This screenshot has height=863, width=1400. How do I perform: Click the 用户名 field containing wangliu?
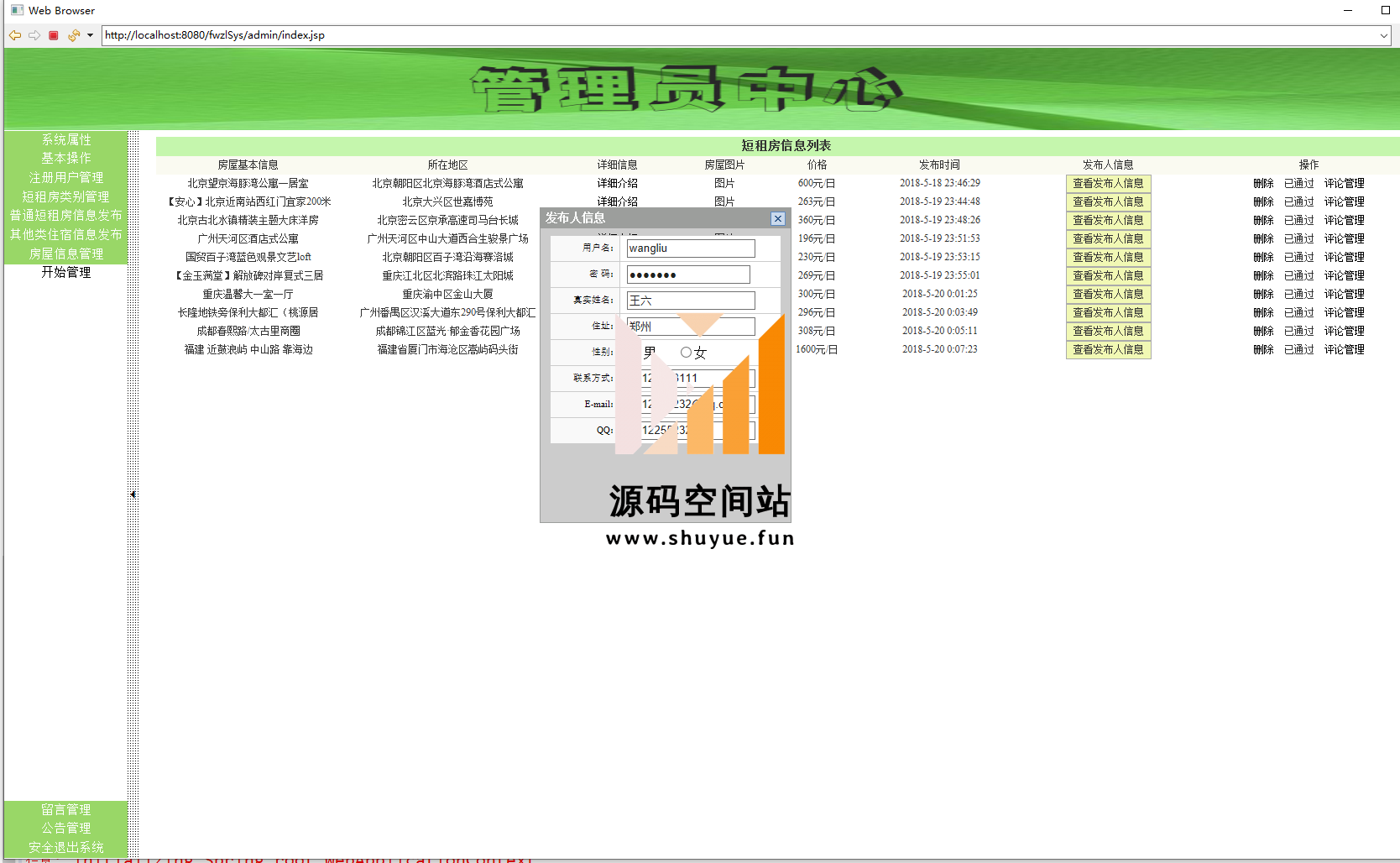(691, 248)
